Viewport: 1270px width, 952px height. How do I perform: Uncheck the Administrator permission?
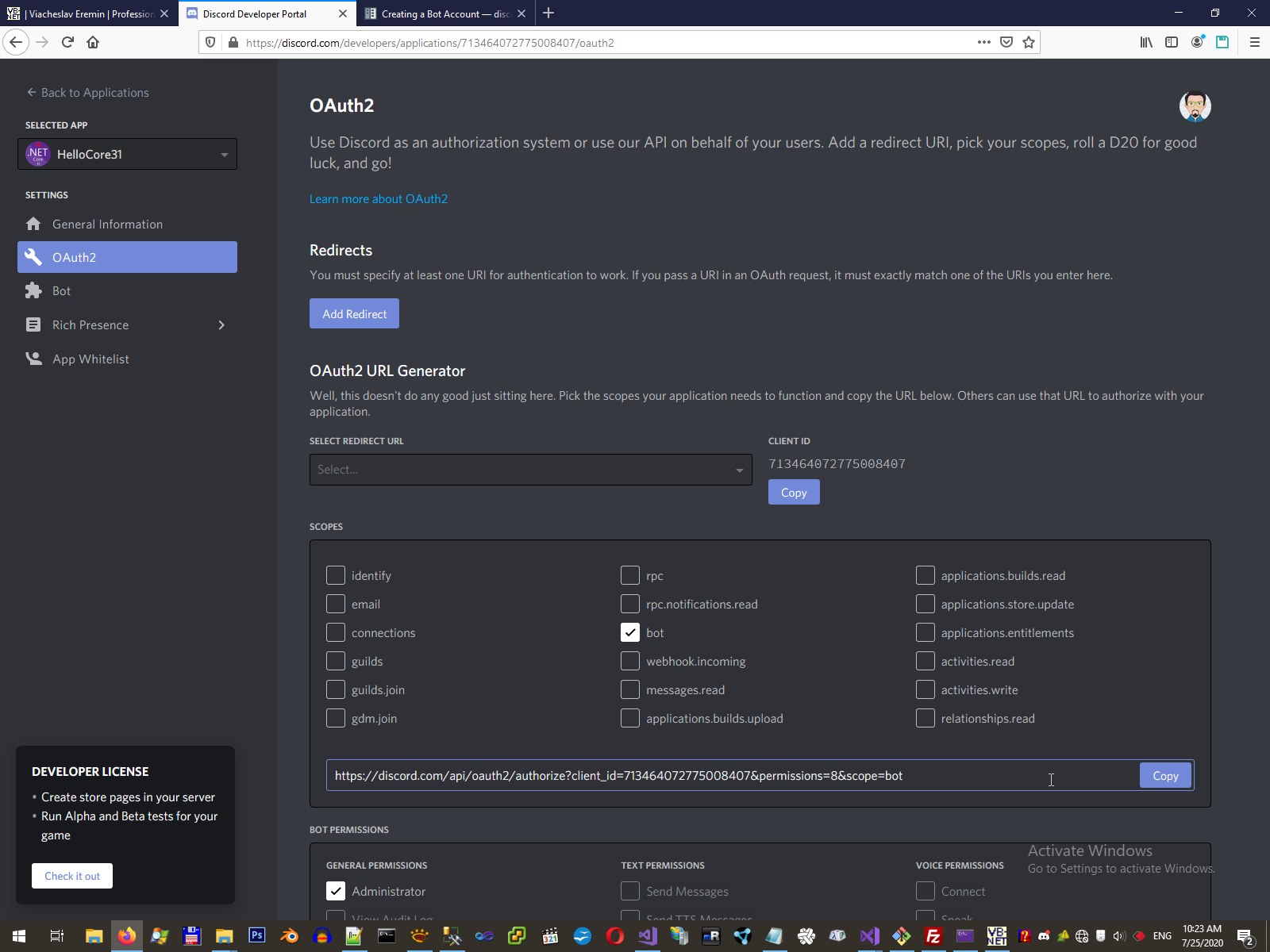pos(336,891)
